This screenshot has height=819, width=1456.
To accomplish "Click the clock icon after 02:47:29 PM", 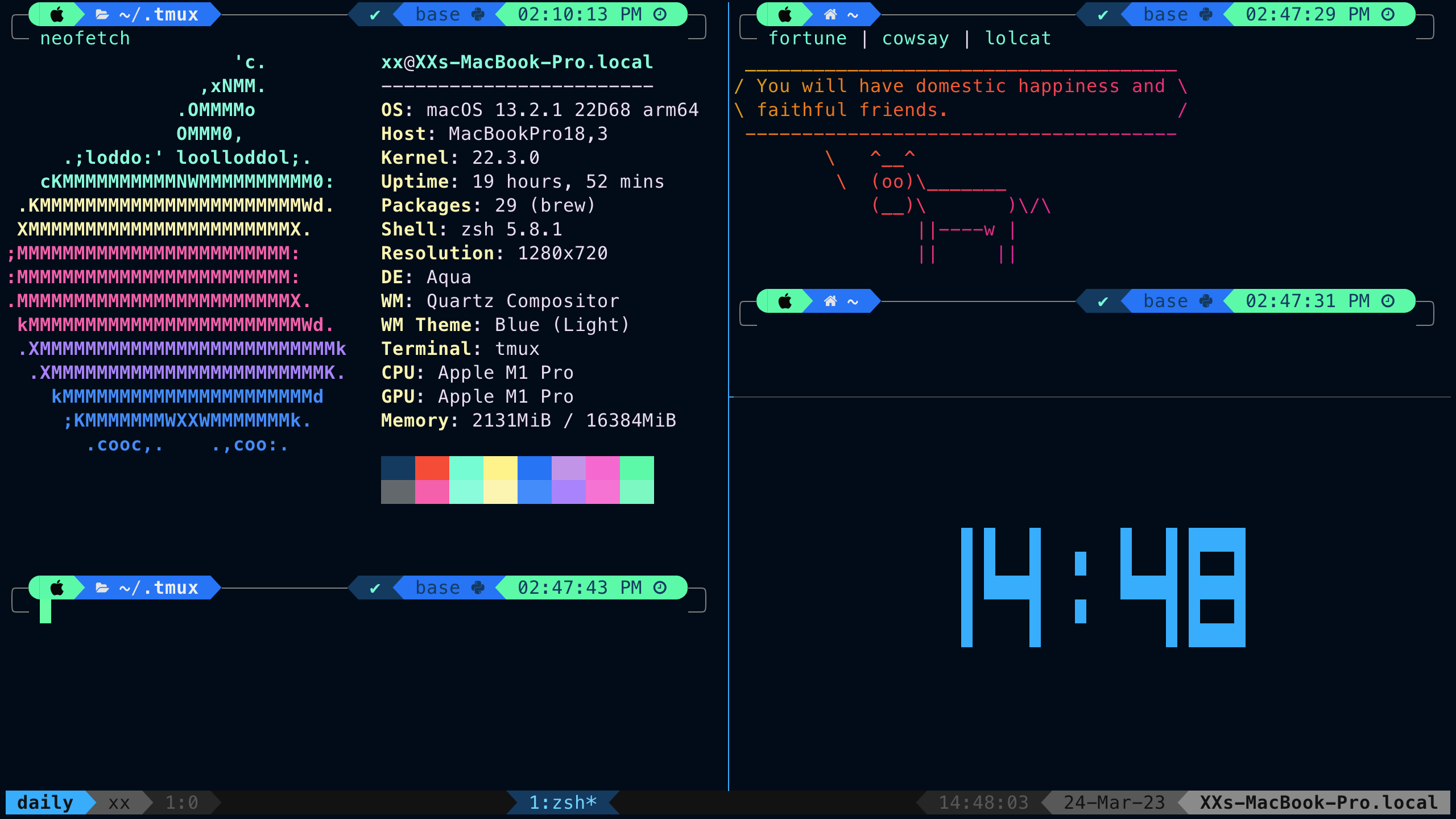I will point(1388,14).
